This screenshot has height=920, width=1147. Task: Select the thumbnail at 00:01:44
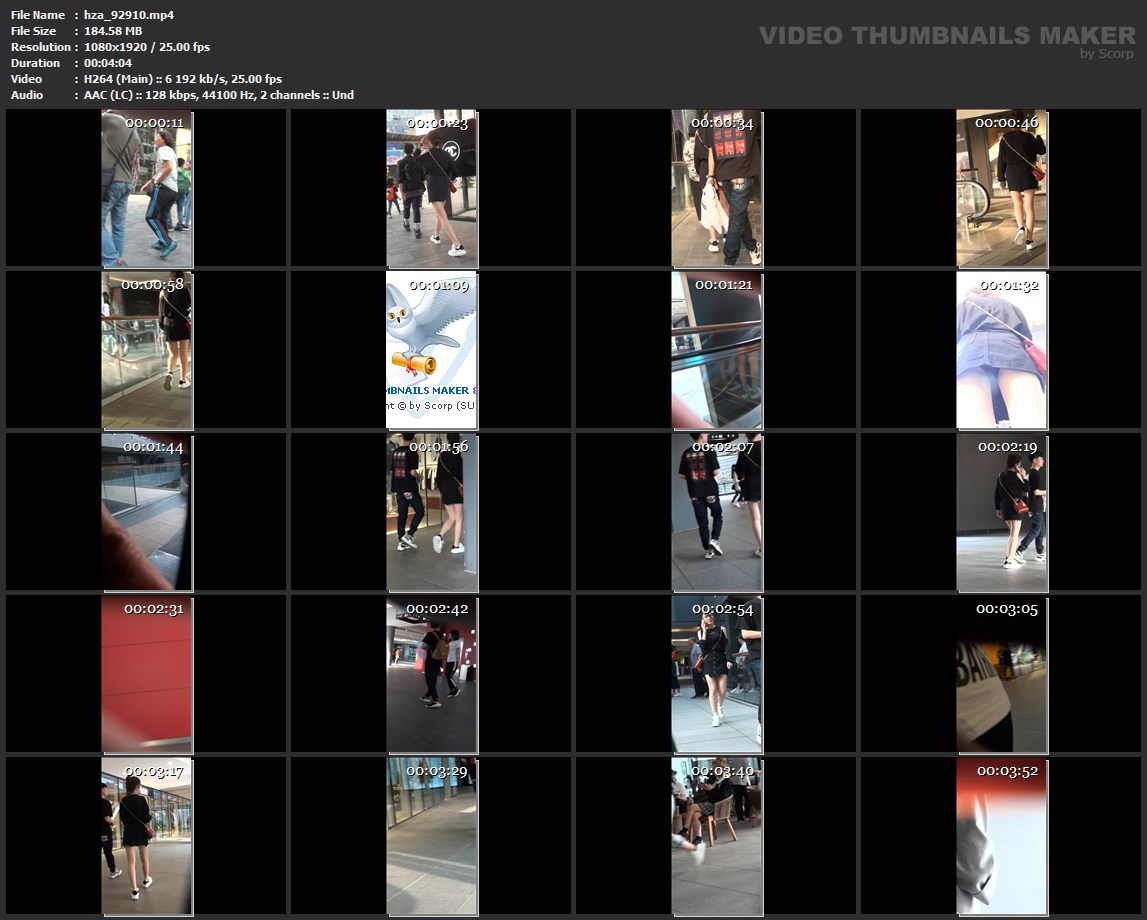pos(147,512)
